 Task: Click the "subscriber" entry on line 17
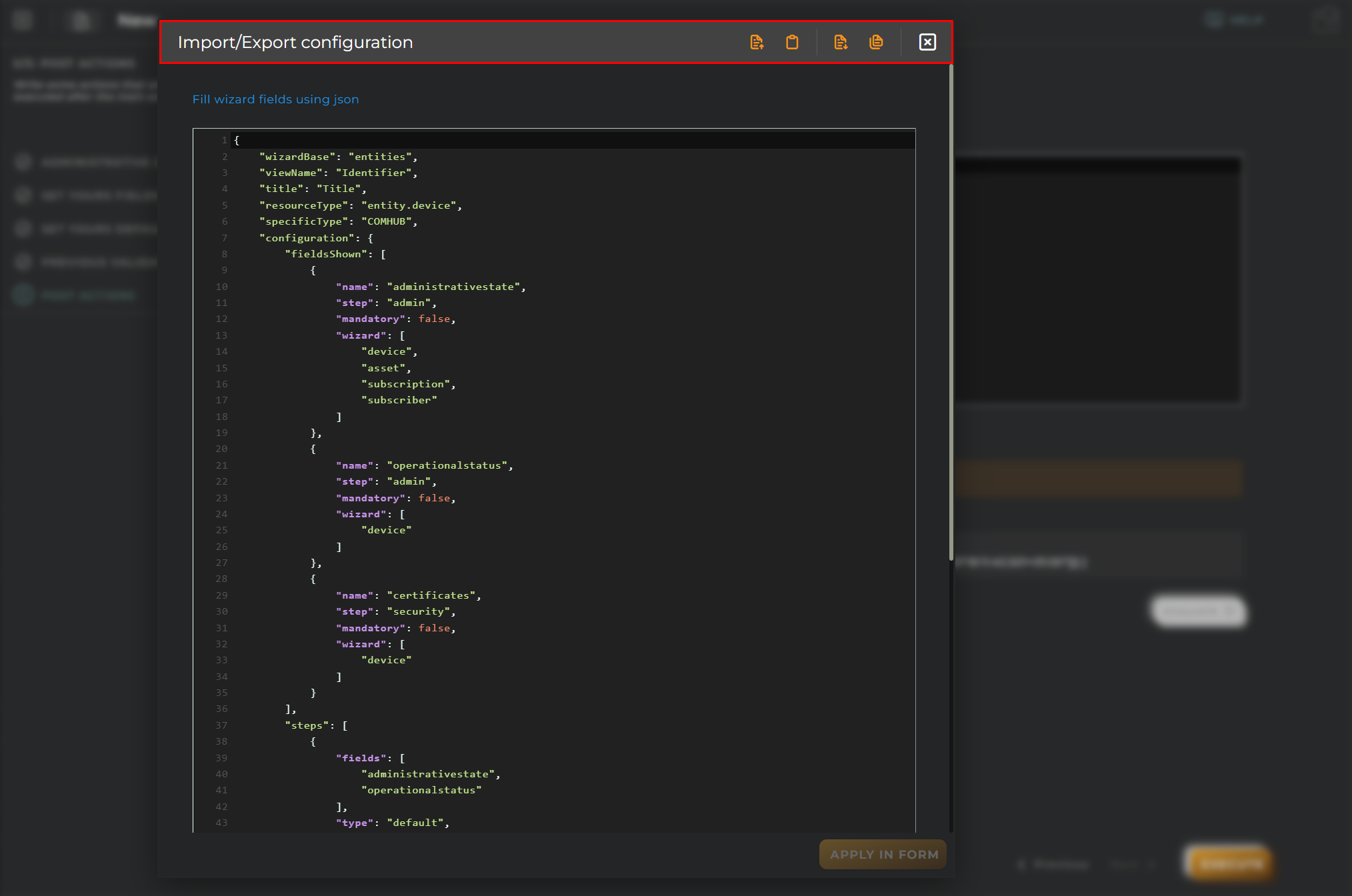tap(399, 400)
